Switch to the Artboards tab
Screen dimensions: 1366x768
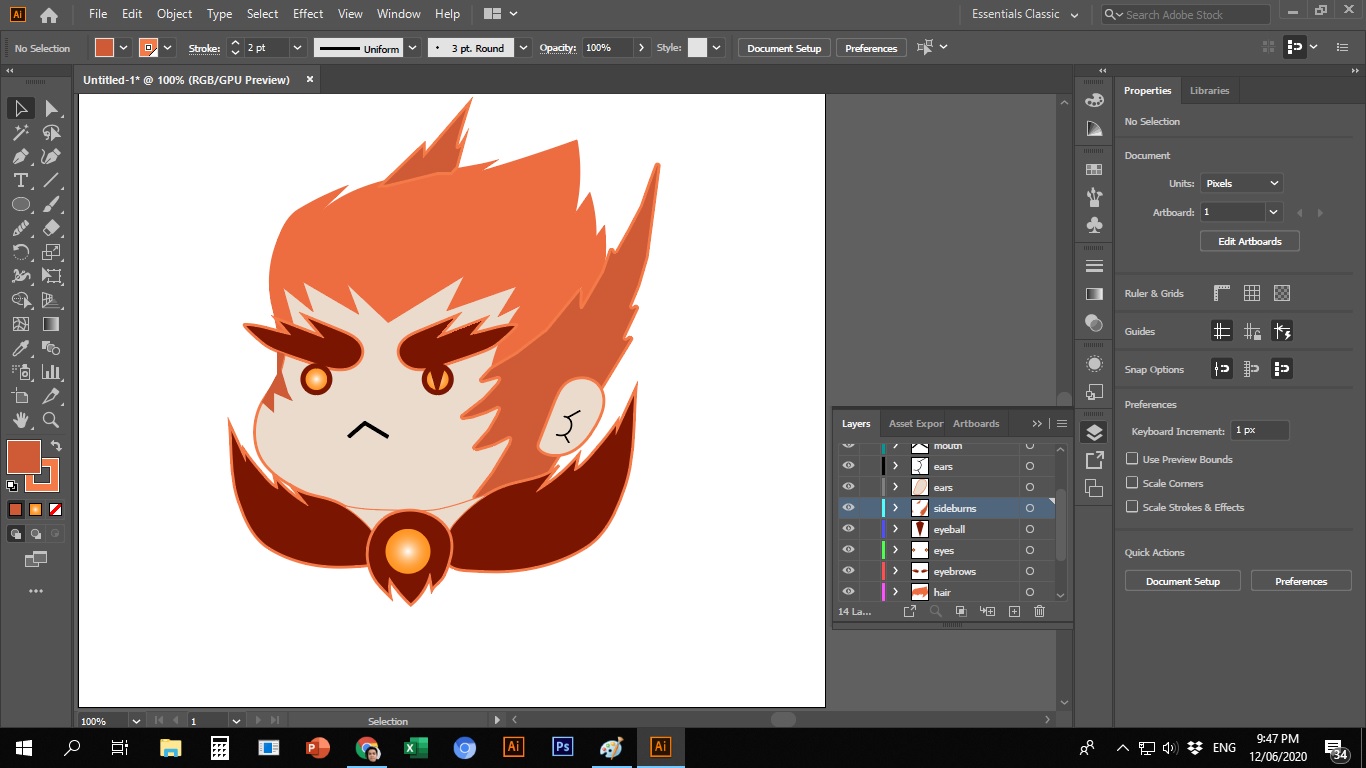click(x=976, y=423)
